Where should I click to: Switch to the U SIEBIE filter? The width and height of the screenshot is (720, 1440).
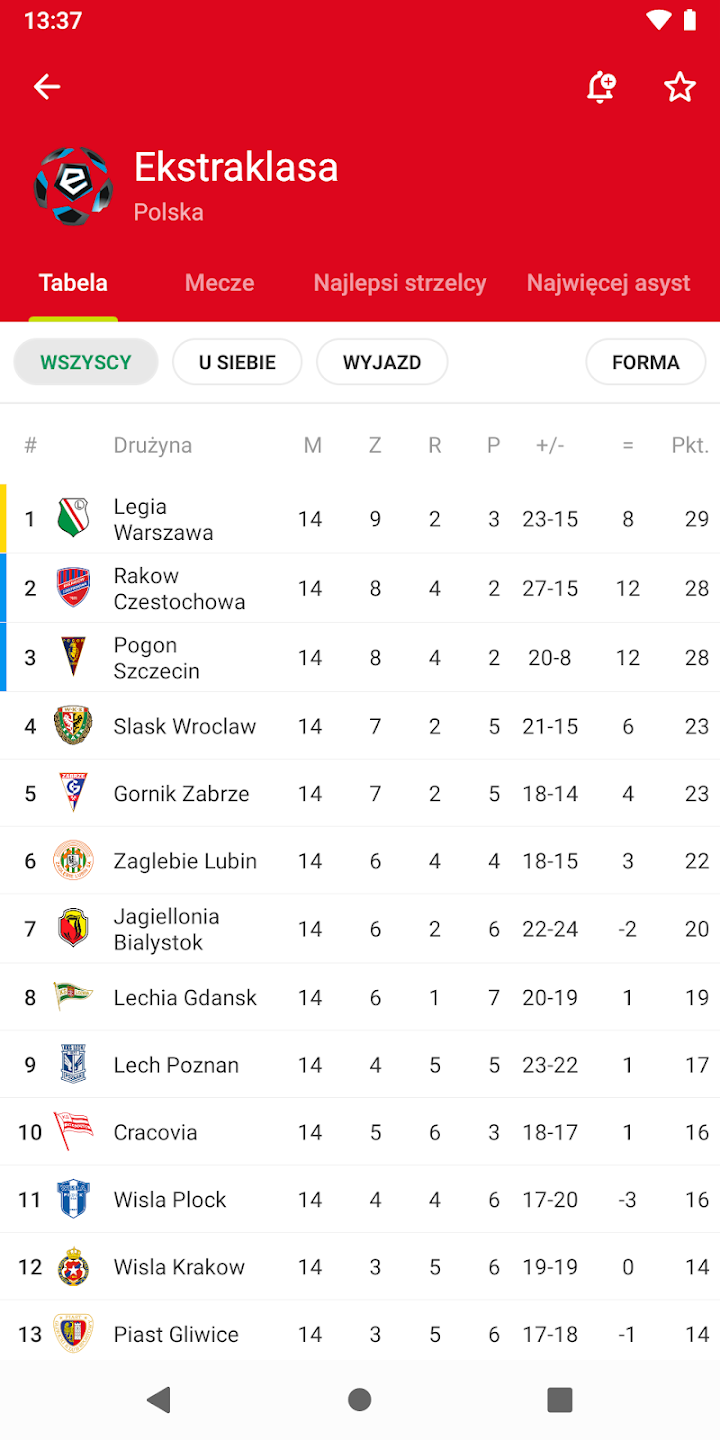pyautogui.click(x=237, y=362)
